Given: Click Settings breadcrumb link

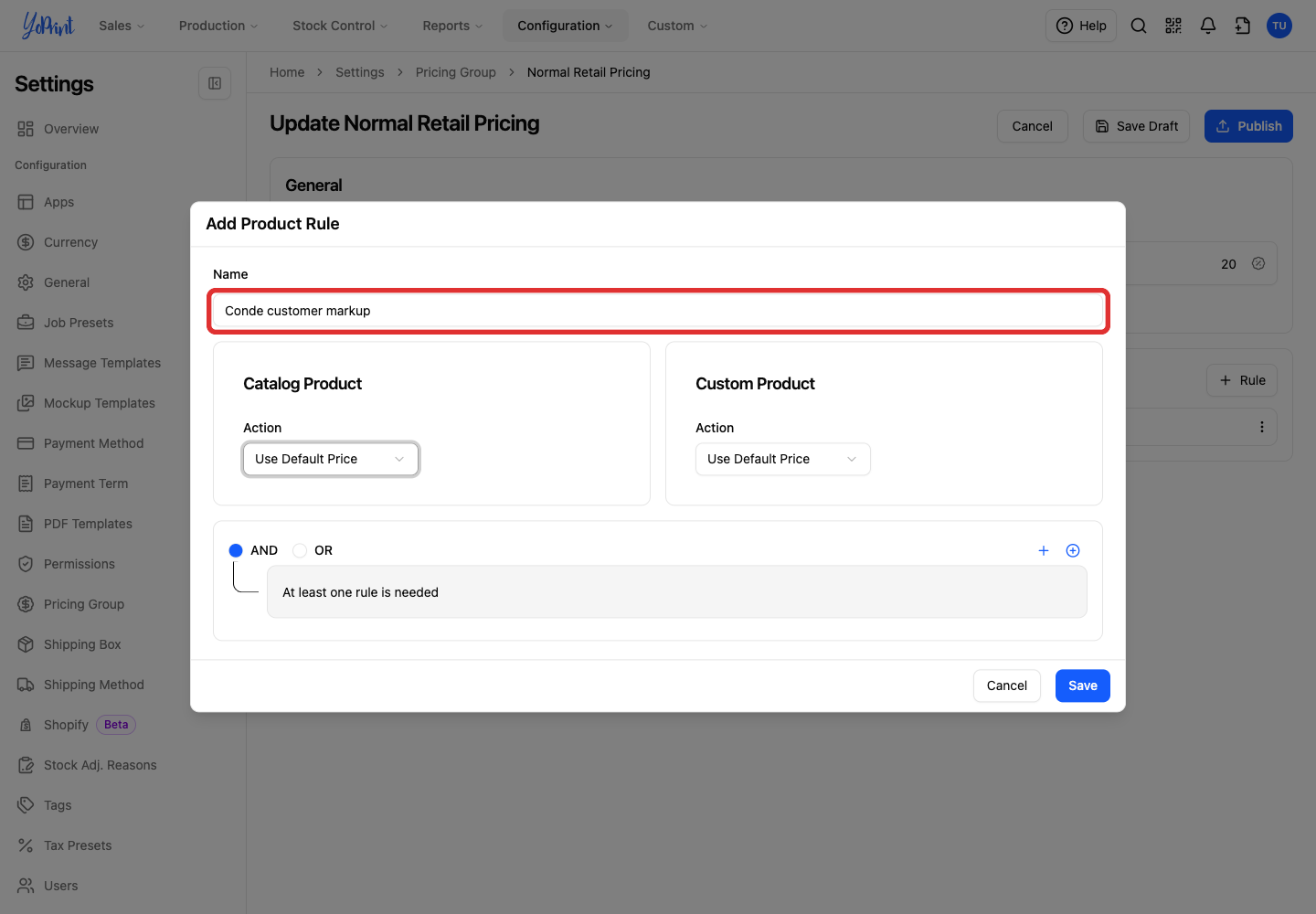Looking at the screenshot, I should tap(360, 72).
